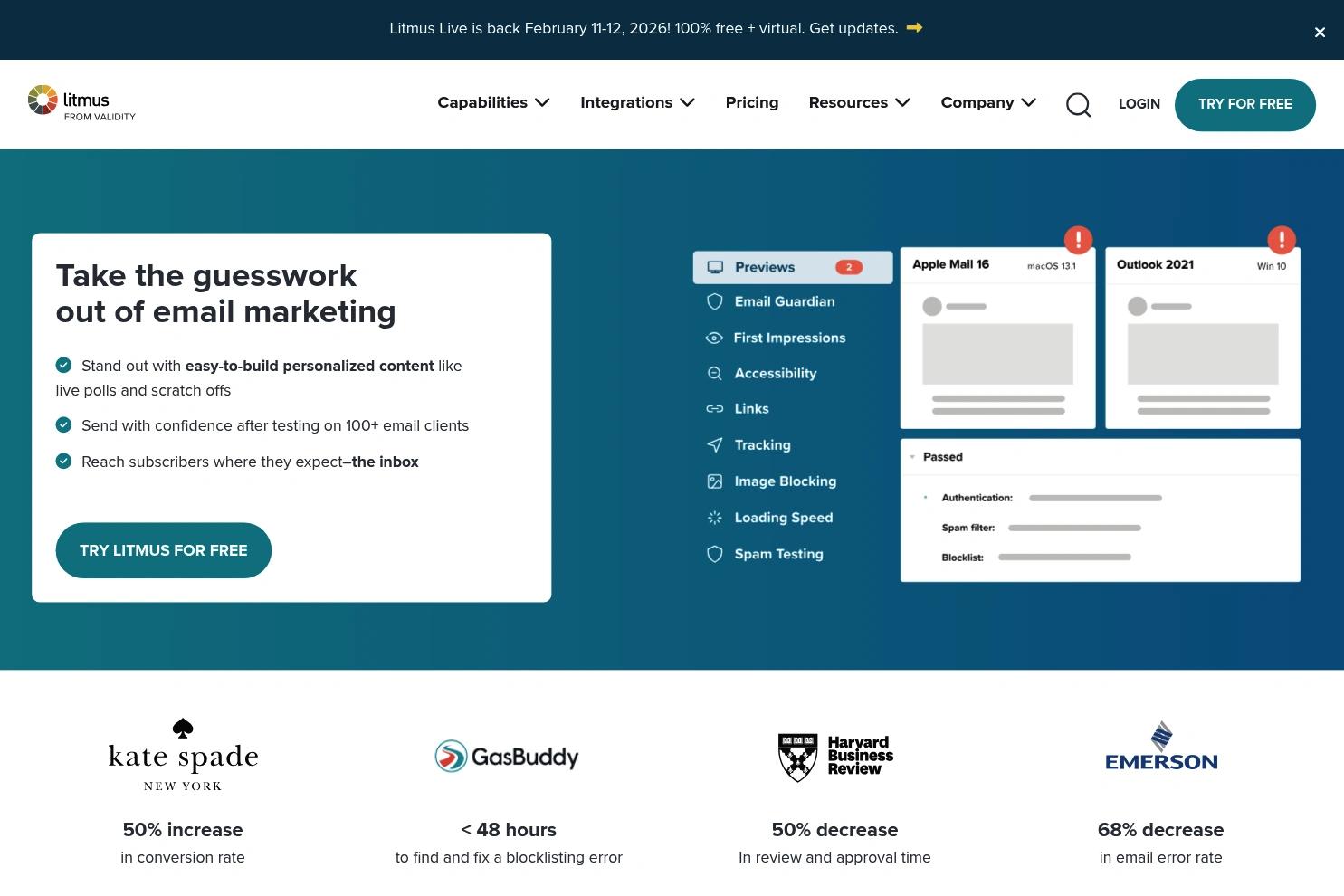Click the '68% decrease' statistic text

(1160, 830)
